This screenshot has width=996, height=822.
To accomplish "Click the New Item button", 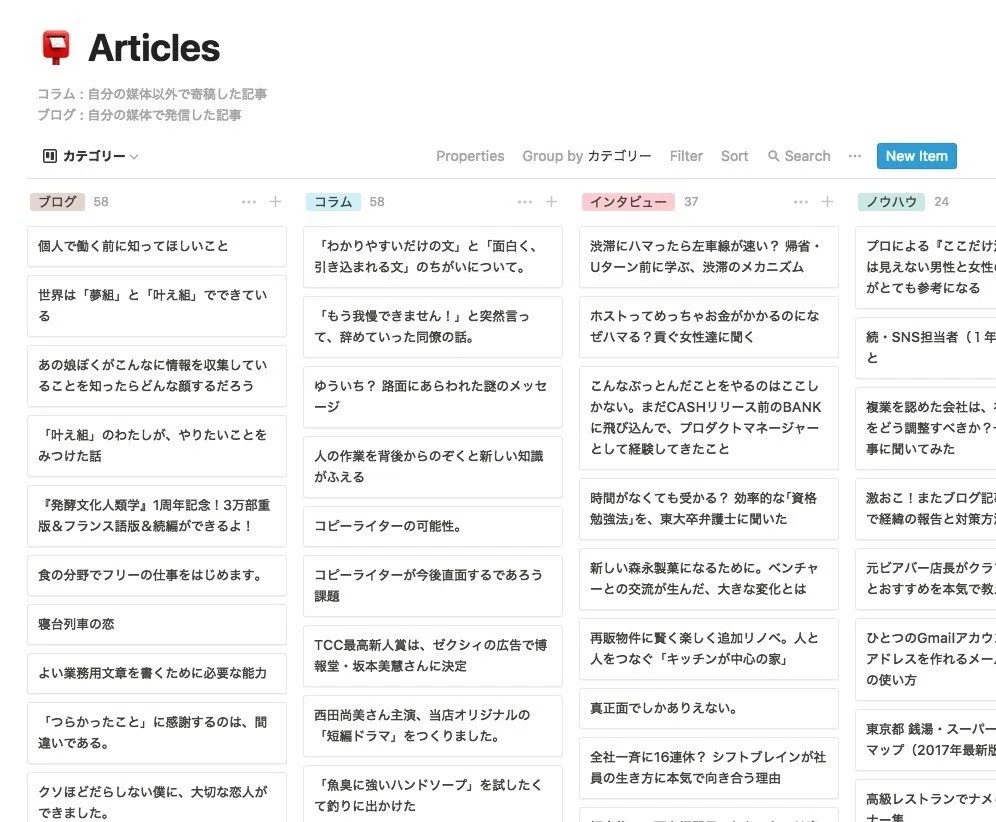I will 917,156.
